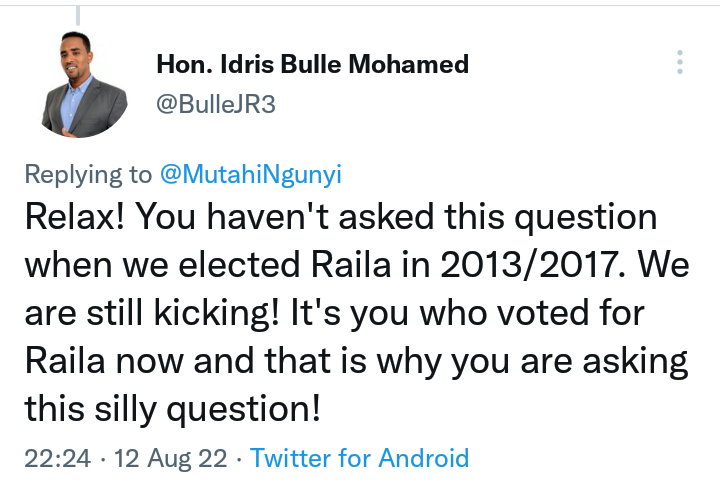This screenshot has height=491, width=720.
Task: Click the word 'elected' in tweet body
Action: tap(239, 265)
